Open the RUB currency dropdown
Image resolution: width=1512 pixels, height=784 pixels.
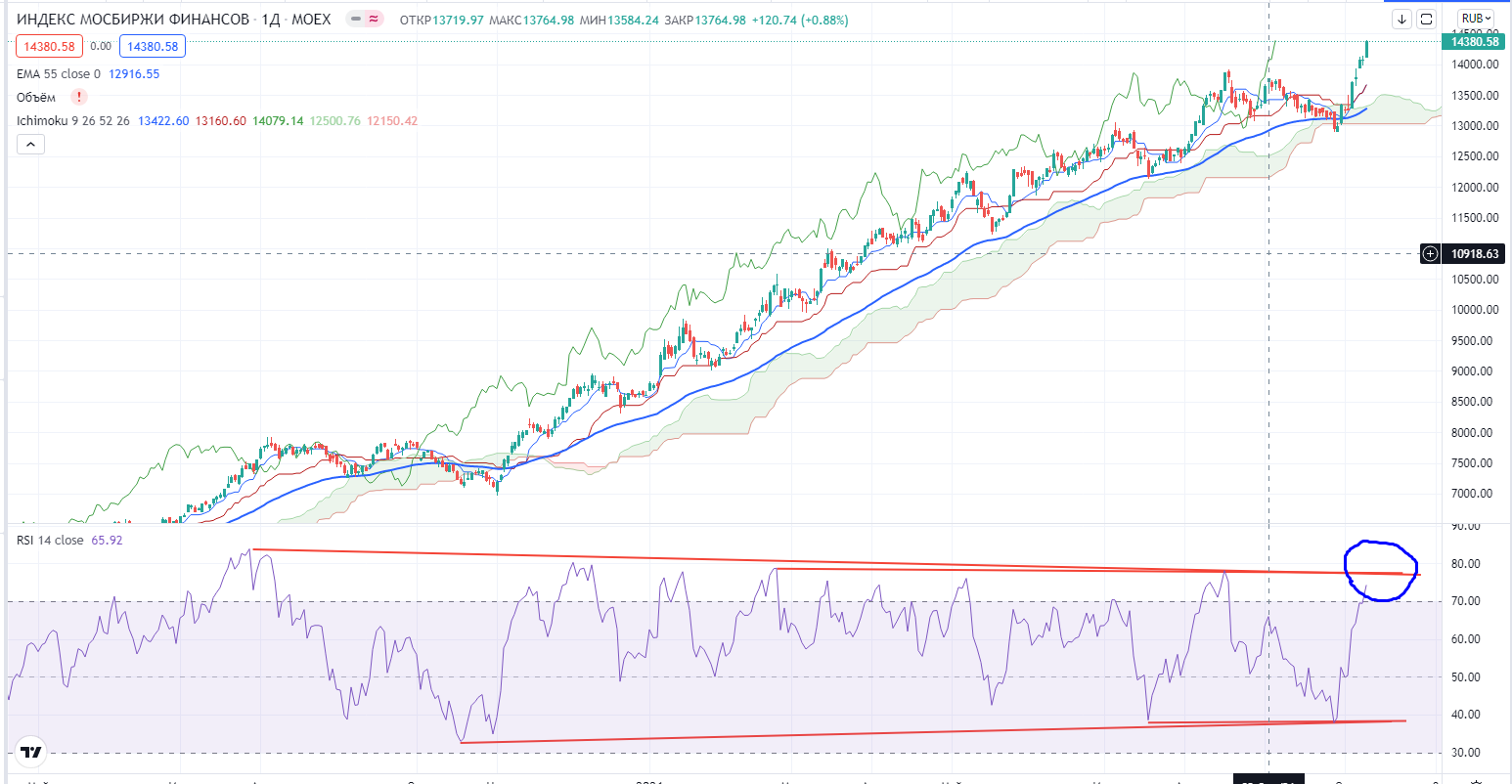(x=1475, y=19)
